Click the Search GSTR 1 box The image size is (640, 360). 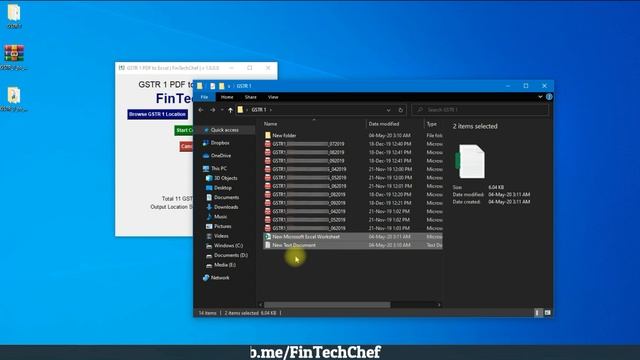click(480, 110)
